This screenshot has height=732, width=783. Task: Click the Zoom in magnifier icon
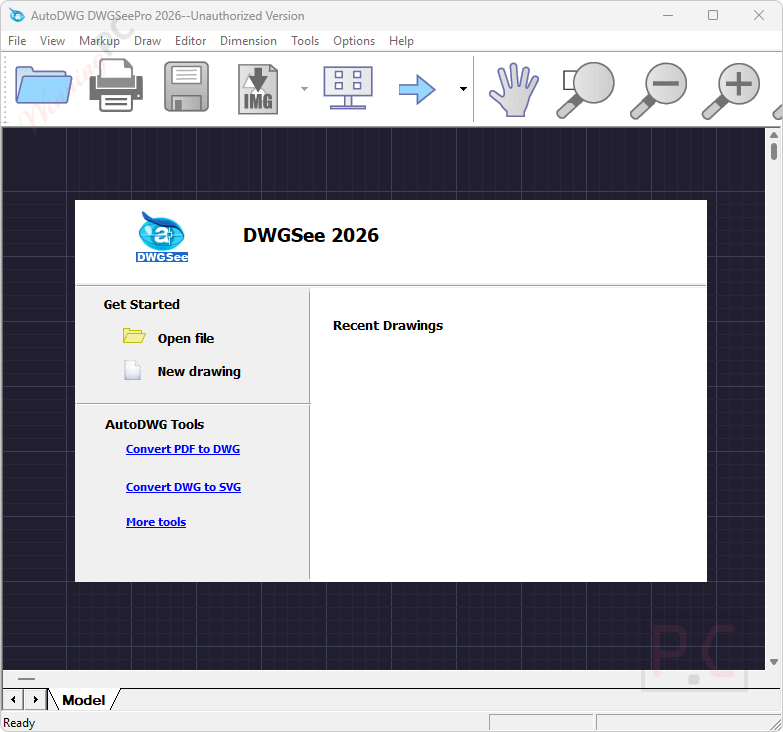point(731,91)
